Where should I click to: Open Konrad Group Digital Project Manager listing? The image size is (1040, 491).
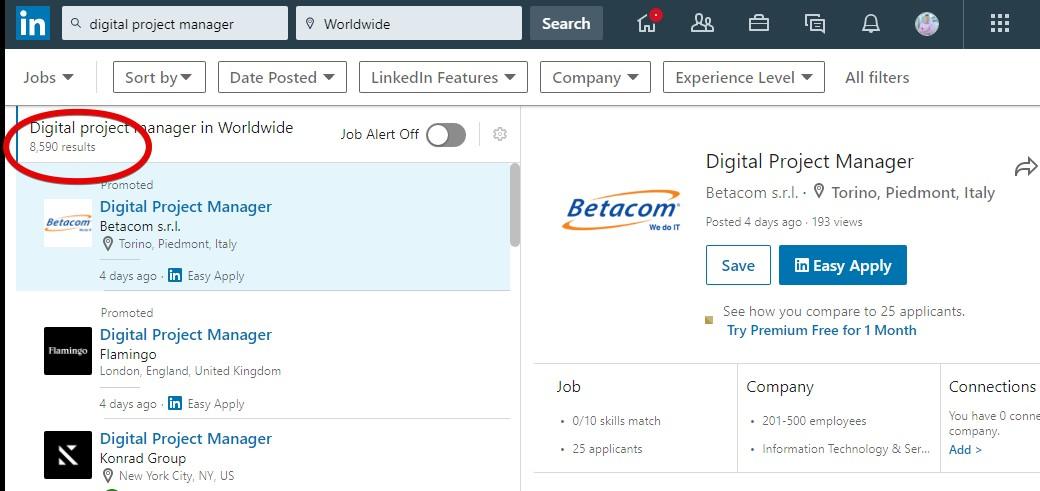(186, 439)
